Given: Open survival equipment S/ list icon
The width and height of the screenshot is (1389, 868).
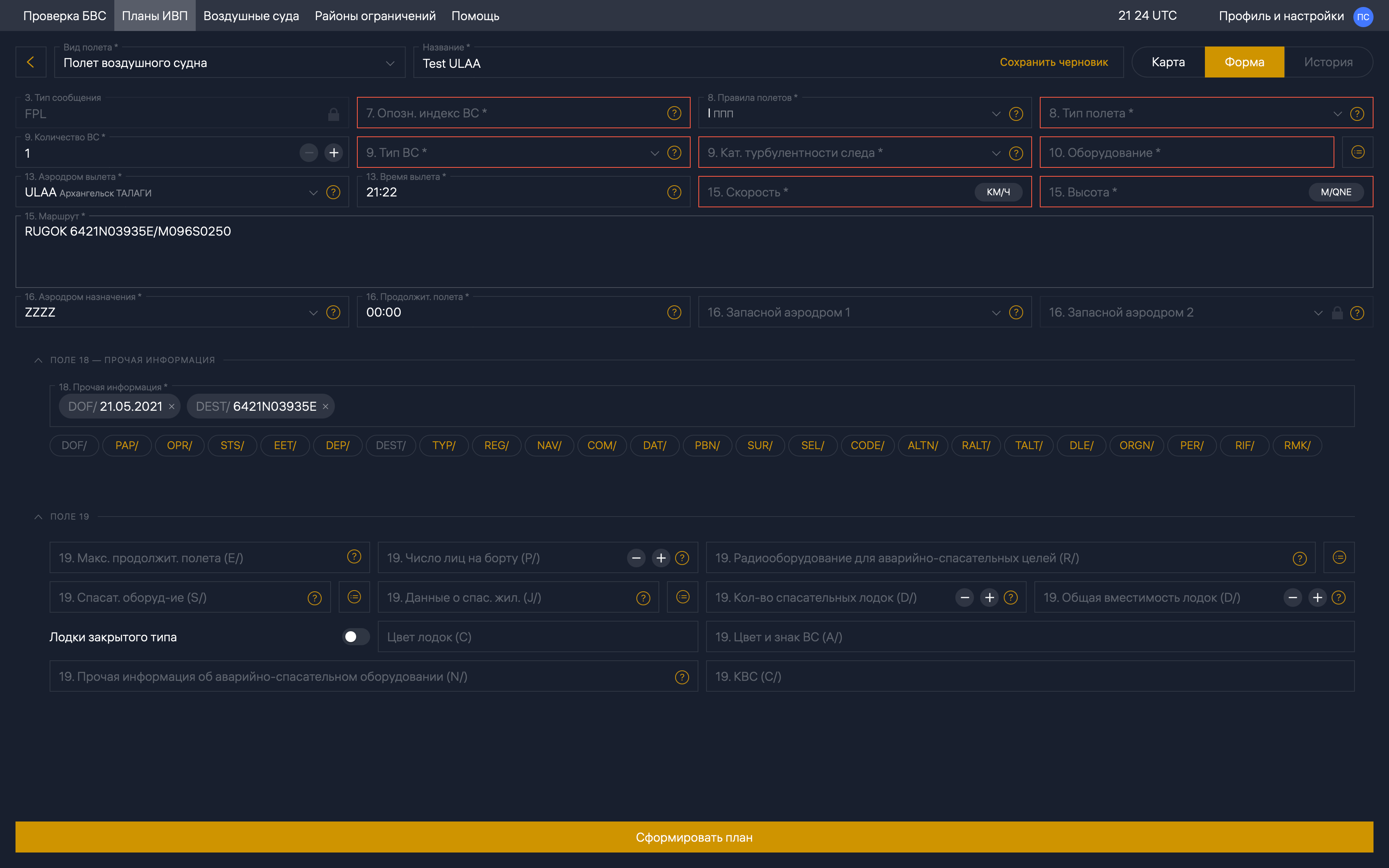Looking at the screenshot, I should pyautogui.click(x=354, y=597).
